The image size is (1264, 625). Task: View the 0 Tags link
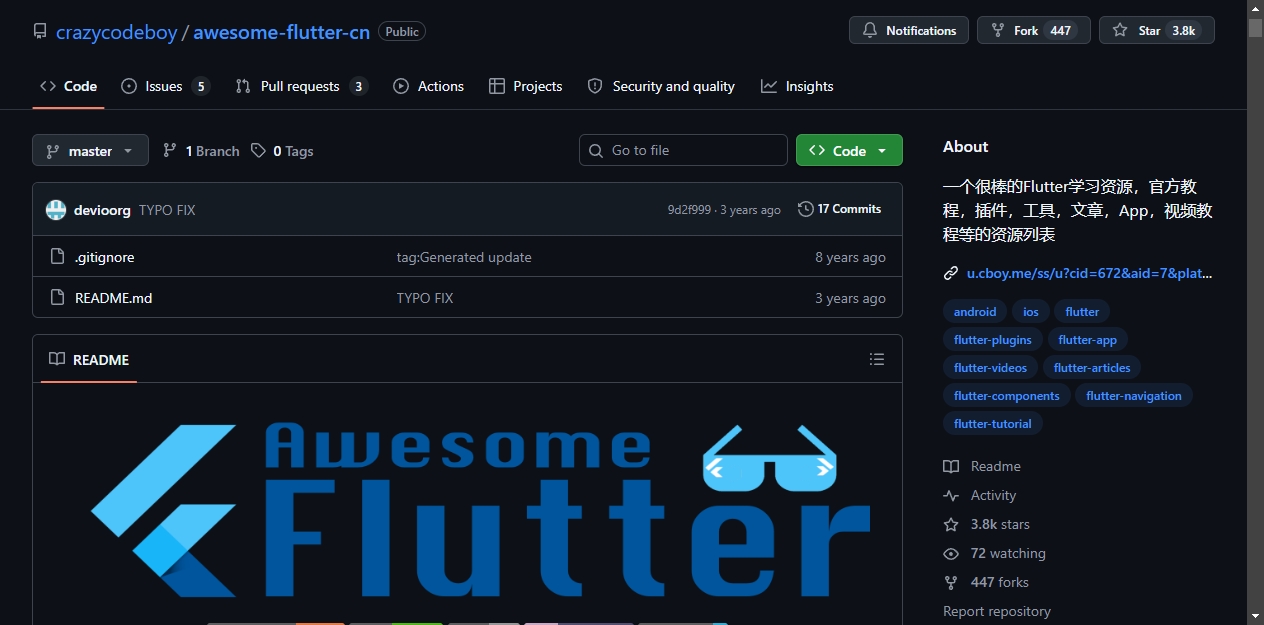282,151
